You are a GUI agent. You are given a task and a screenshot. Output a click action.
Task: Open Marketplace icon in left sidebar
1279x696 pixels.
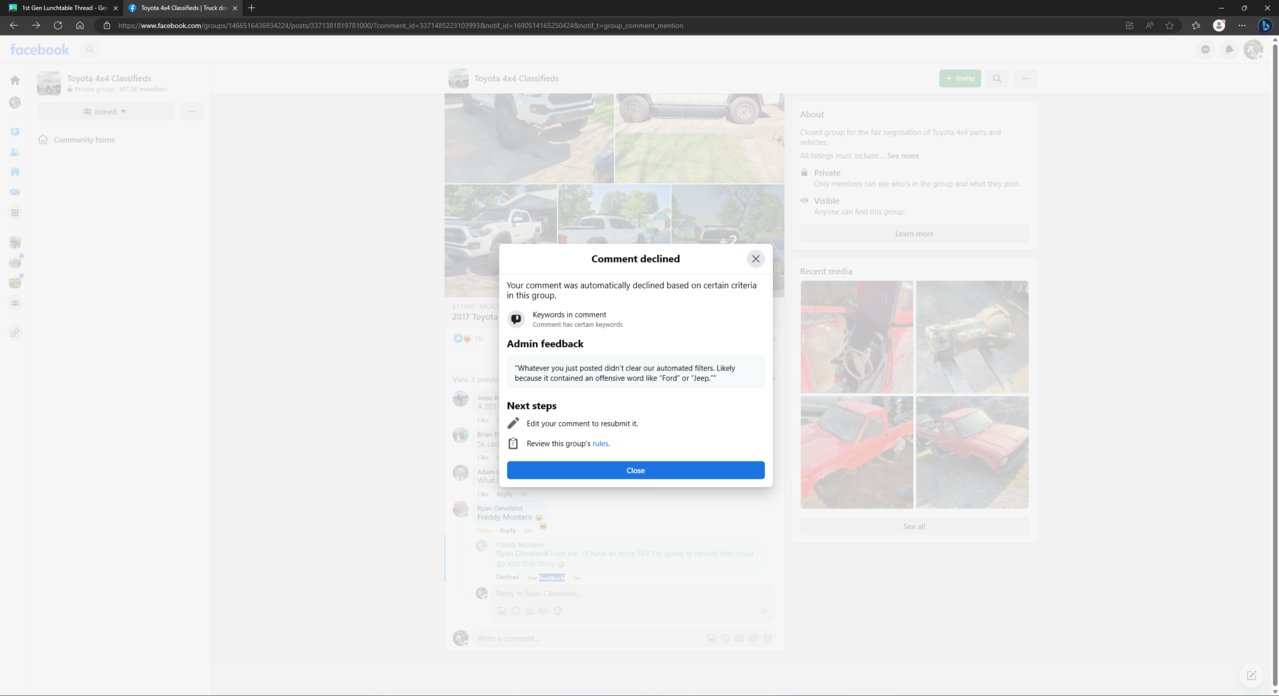click(15, 172)
